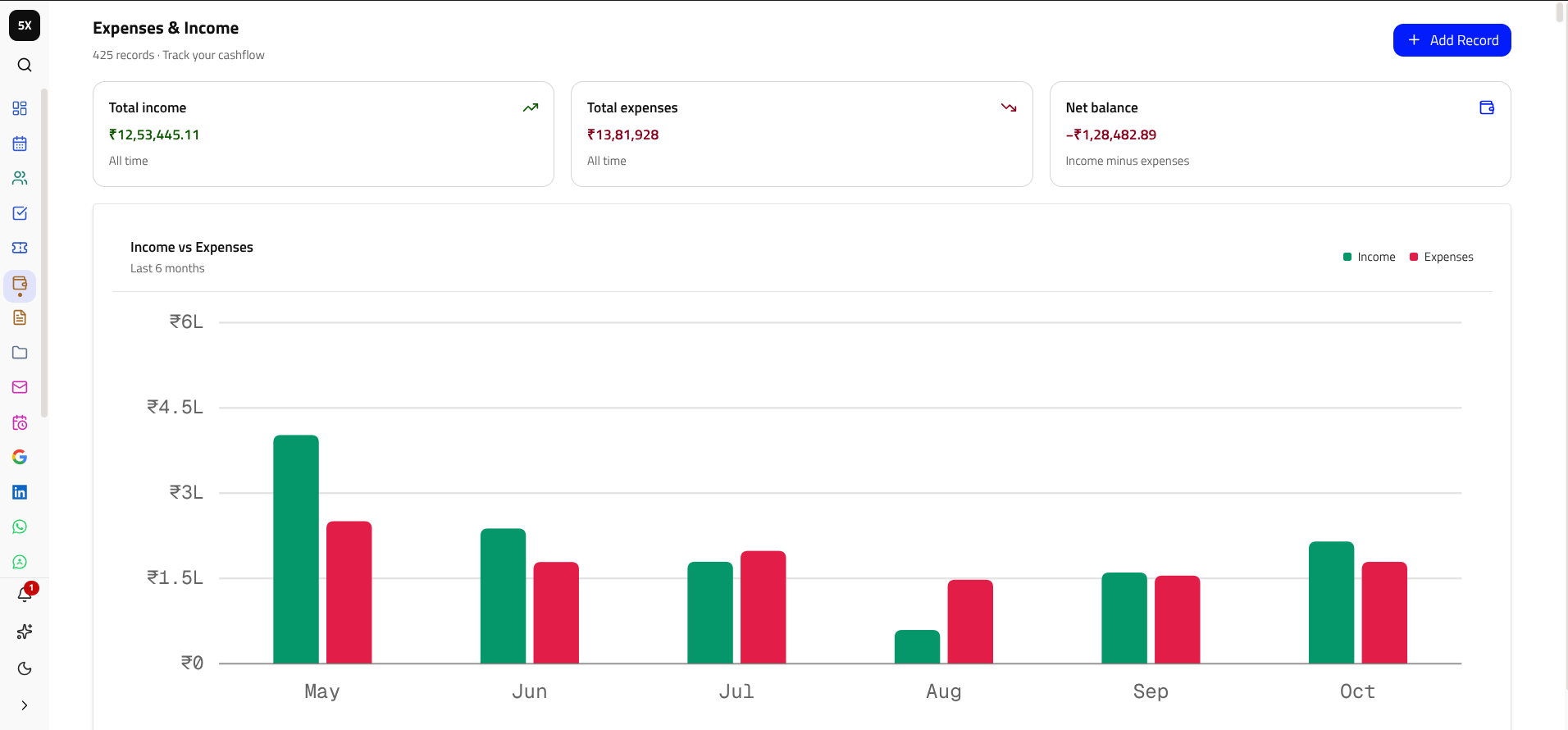The width and height of the screenshot is (1568, 730).
Task: Open the document notes icon
Action: click(x=20, y=317)
